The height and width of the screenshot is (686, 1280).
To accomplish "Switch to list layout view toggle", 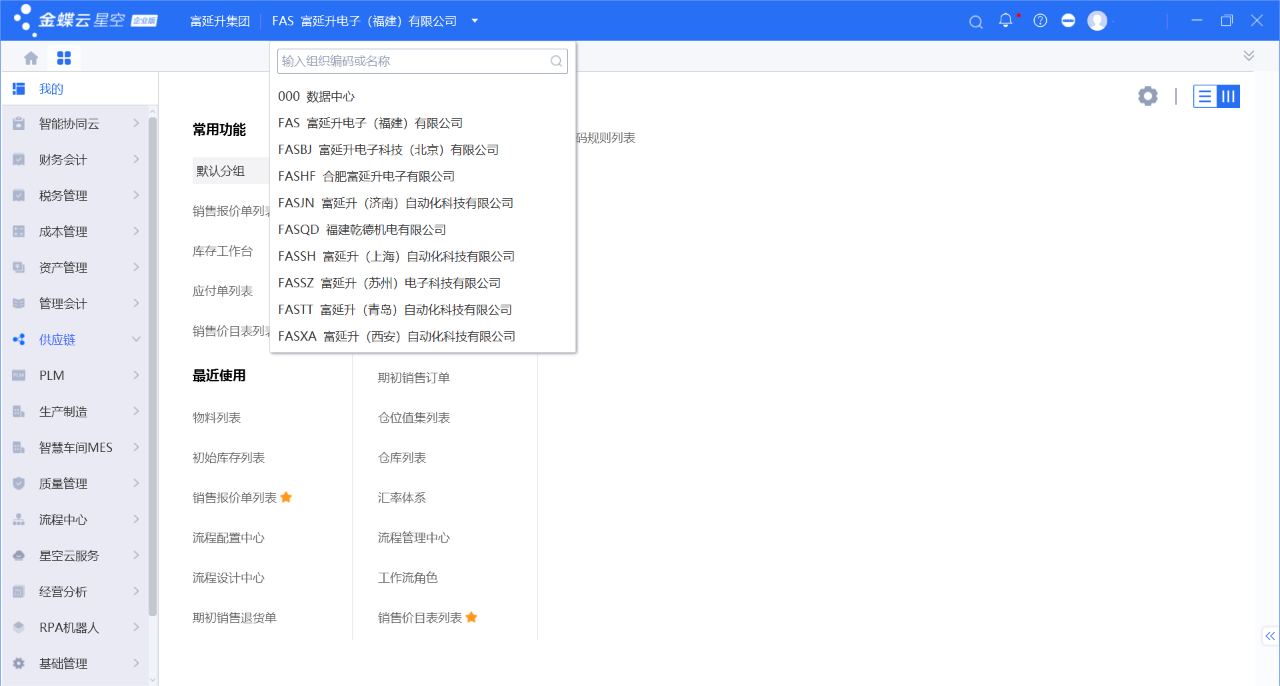I will (x=1205, y=96).
